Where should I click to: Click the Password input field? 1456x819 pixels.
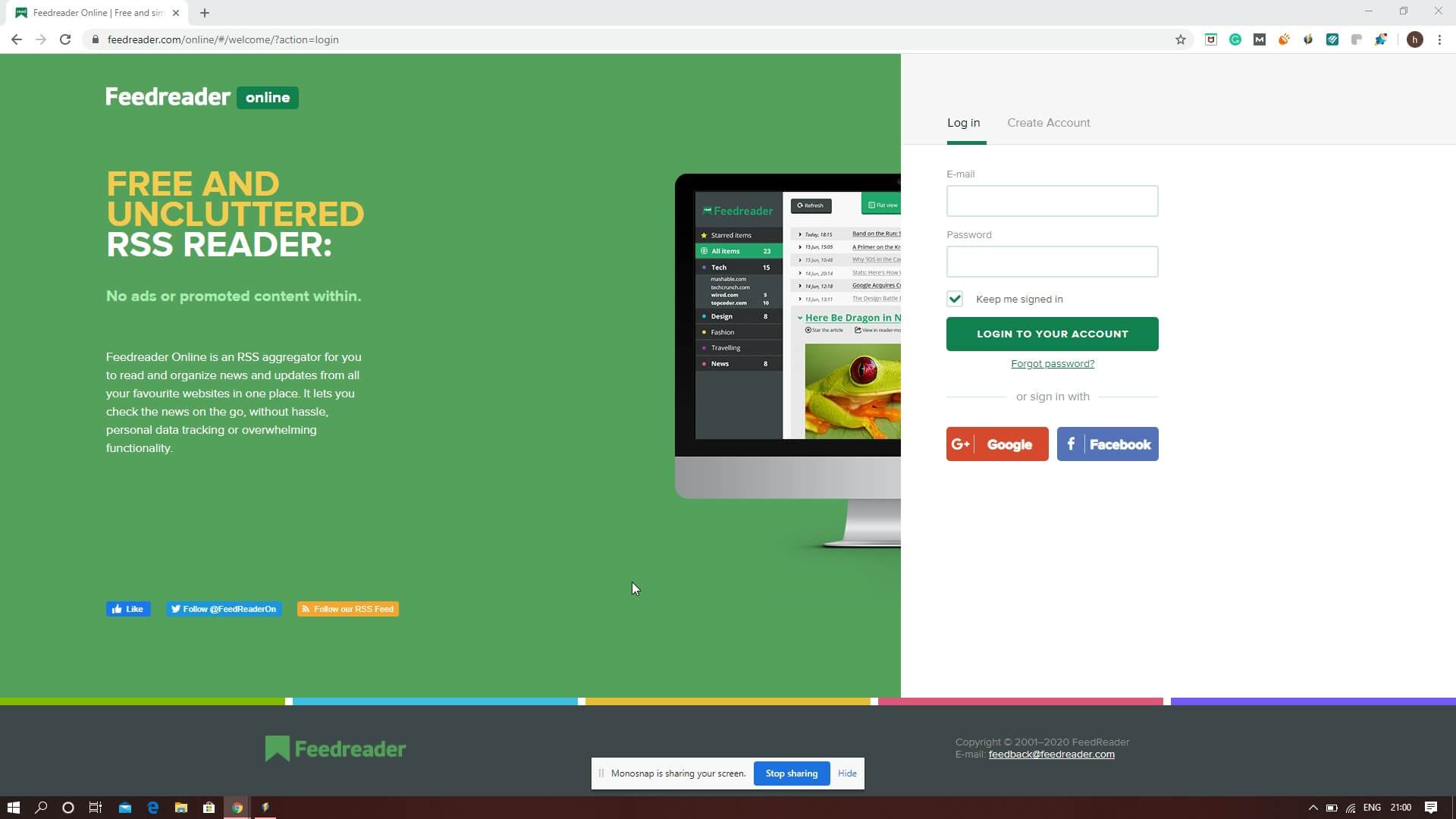pyautogui.click(x=1052, y=261)
